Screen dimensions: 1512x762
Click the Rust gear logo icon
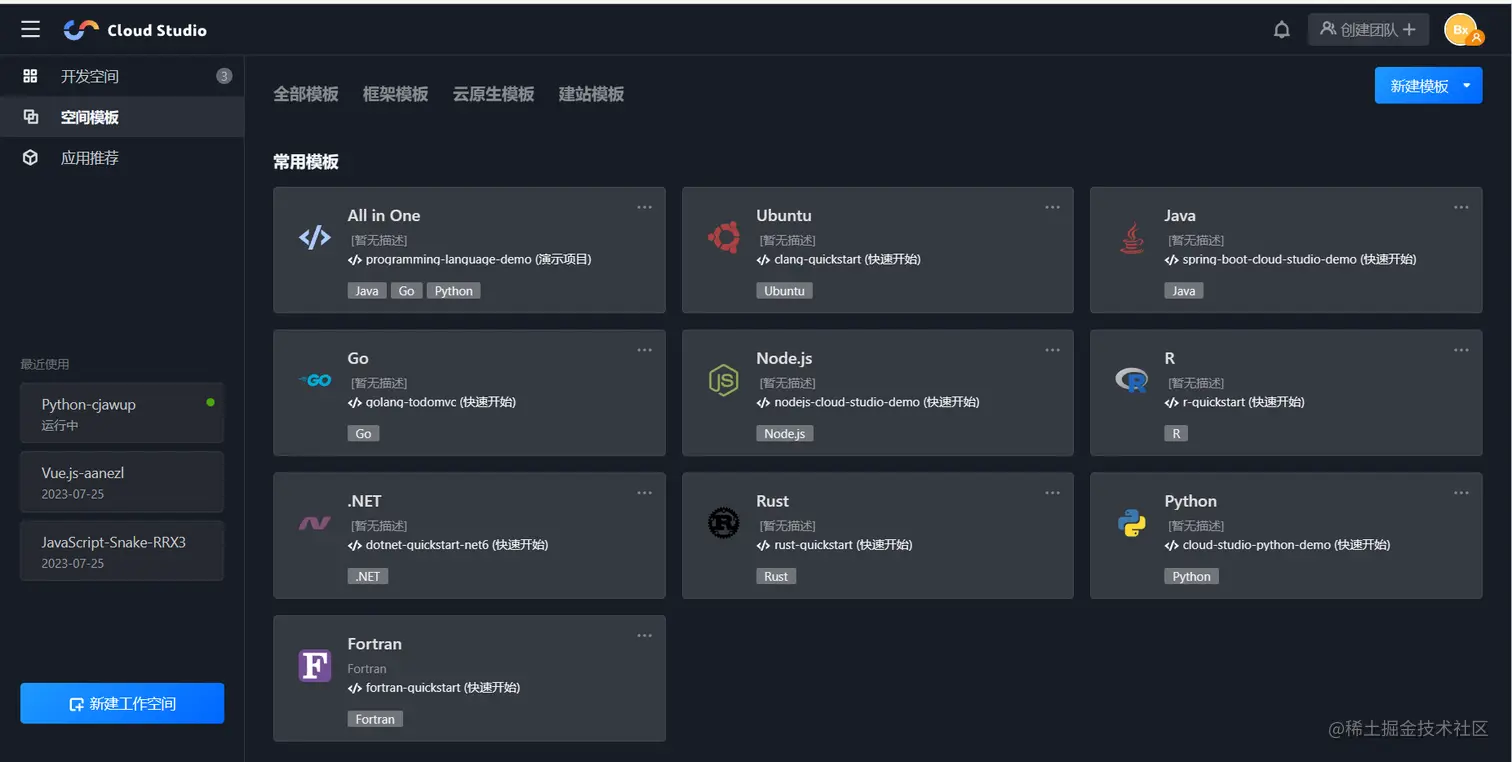(x=723, y=523)
